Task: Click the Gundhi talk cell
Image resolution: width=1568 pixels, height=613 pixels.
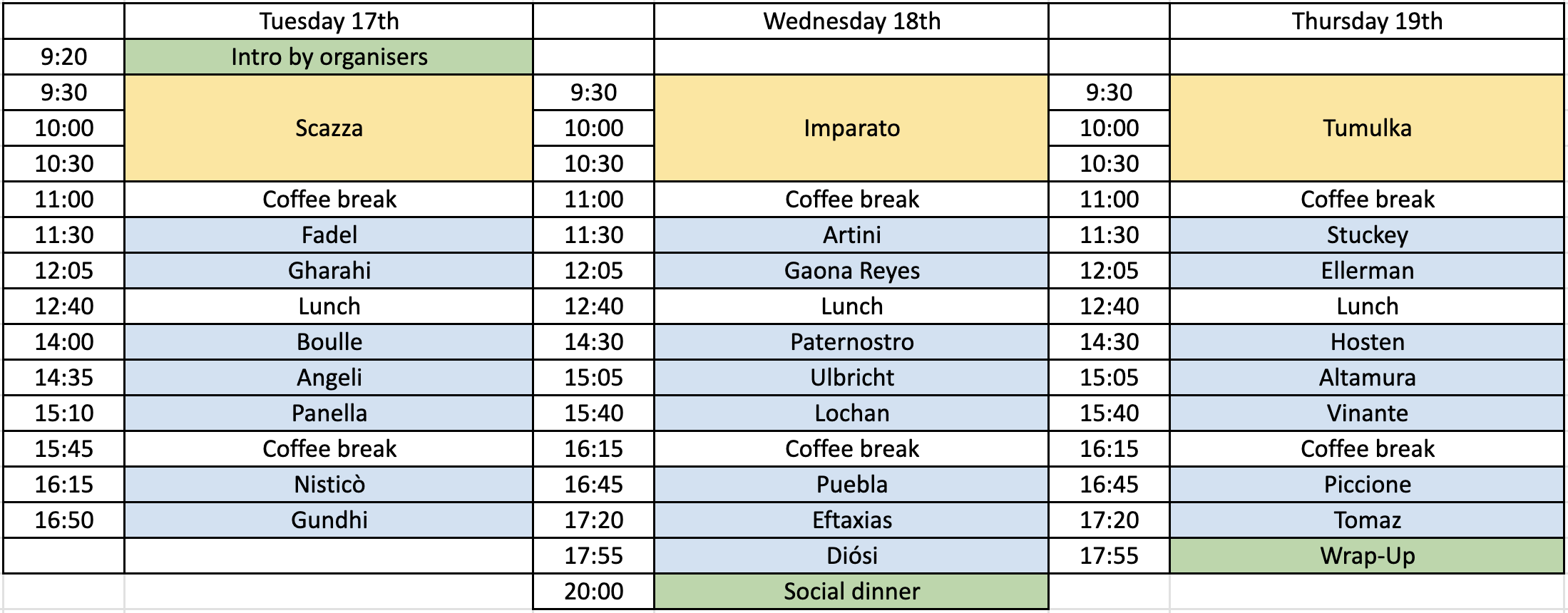Action: point(329,520)
